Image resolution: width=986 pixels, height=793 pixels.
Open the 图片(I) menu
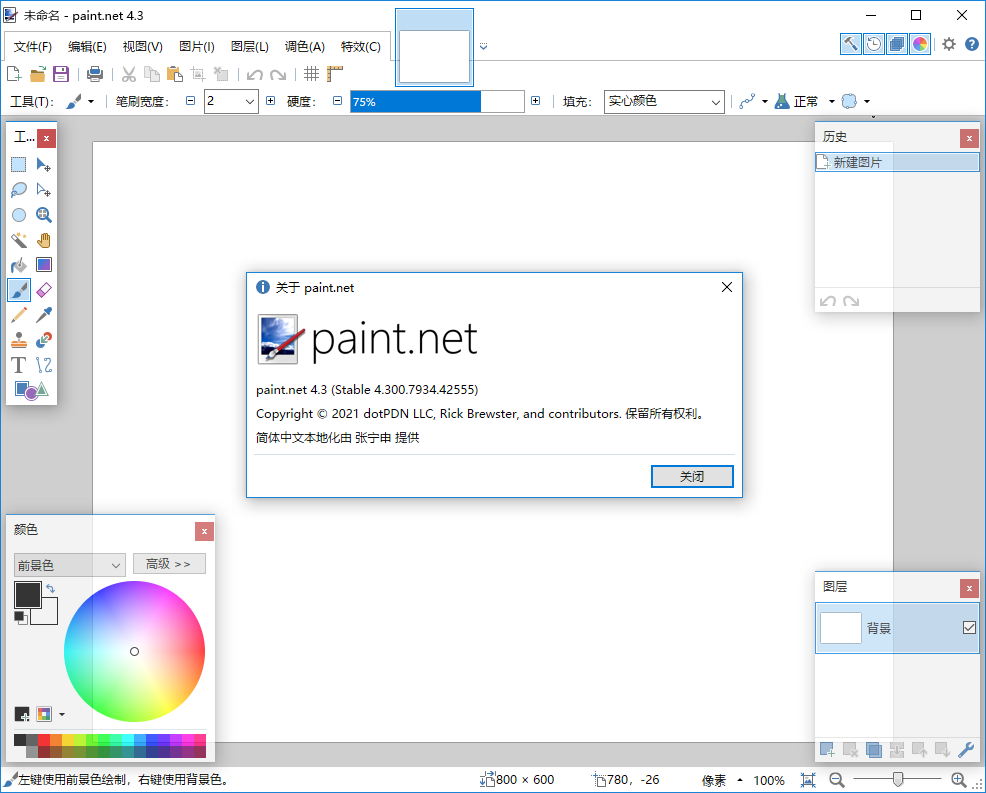coord(197,47)
